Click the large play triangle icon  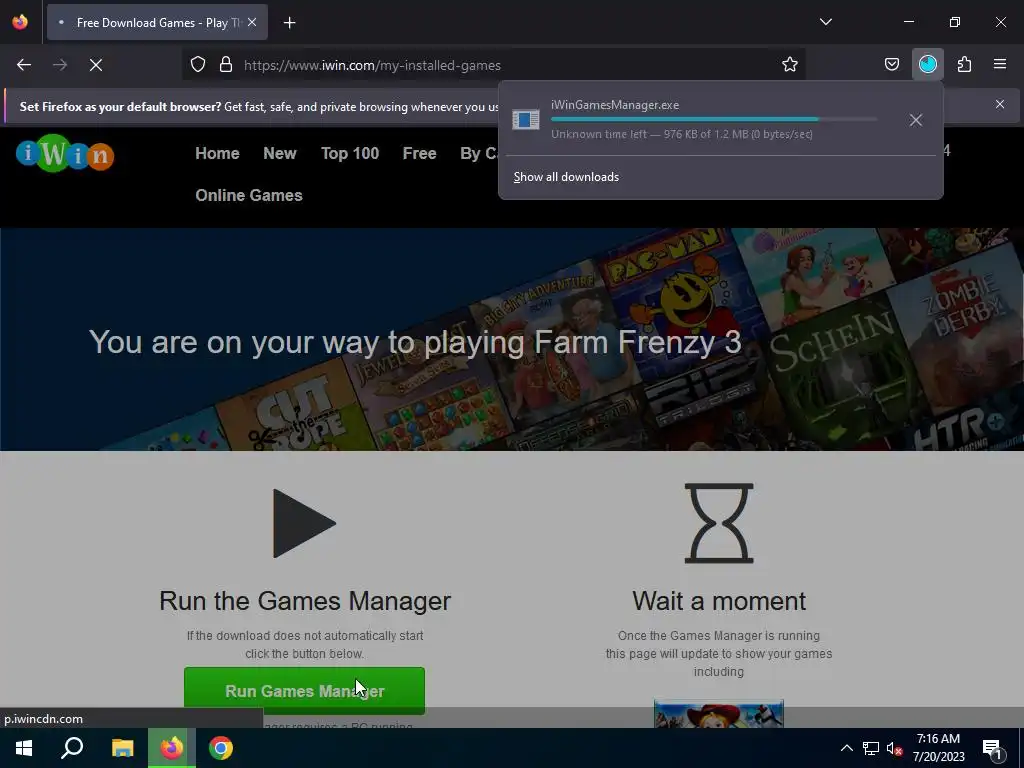[304, 523]
